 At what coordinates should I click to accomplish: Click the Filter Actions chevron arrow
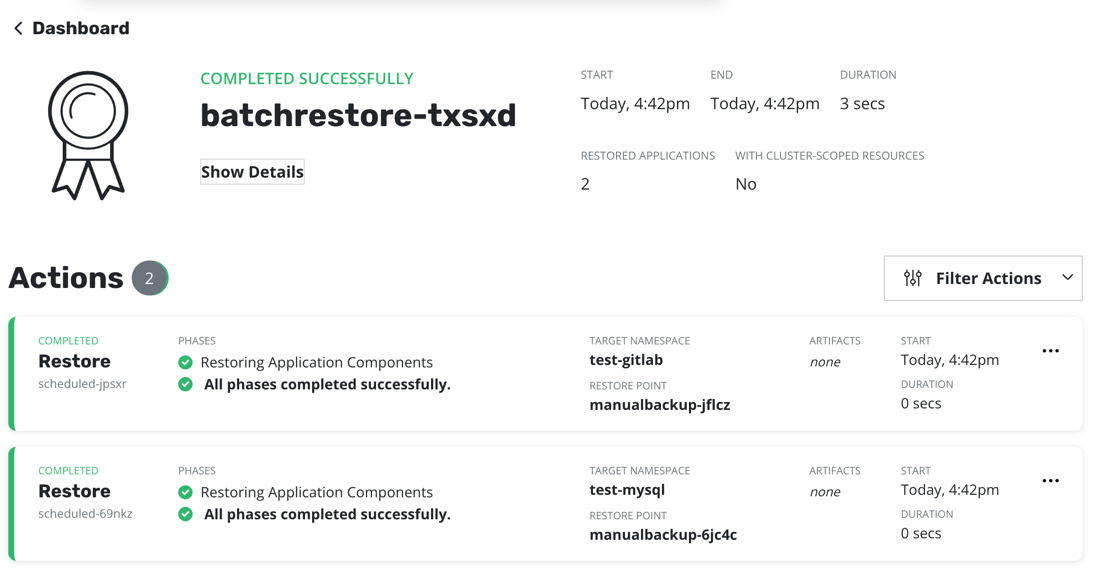tap(1067, 278)
